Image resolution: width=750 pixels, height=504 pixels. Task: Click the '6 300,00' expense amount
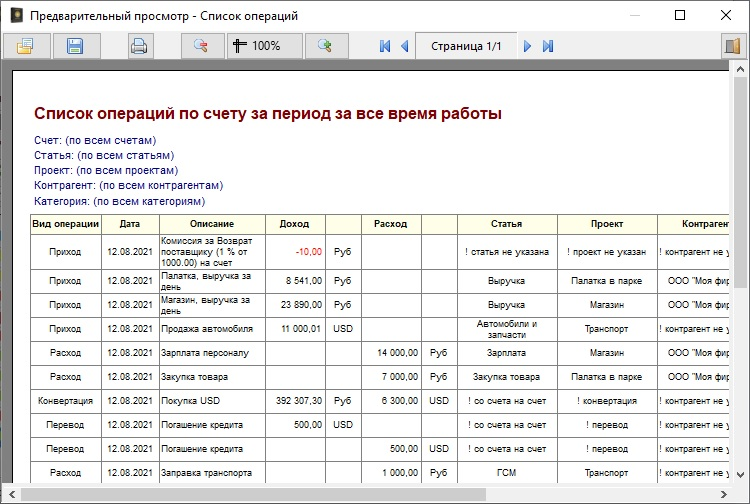[x=400, y=401]
